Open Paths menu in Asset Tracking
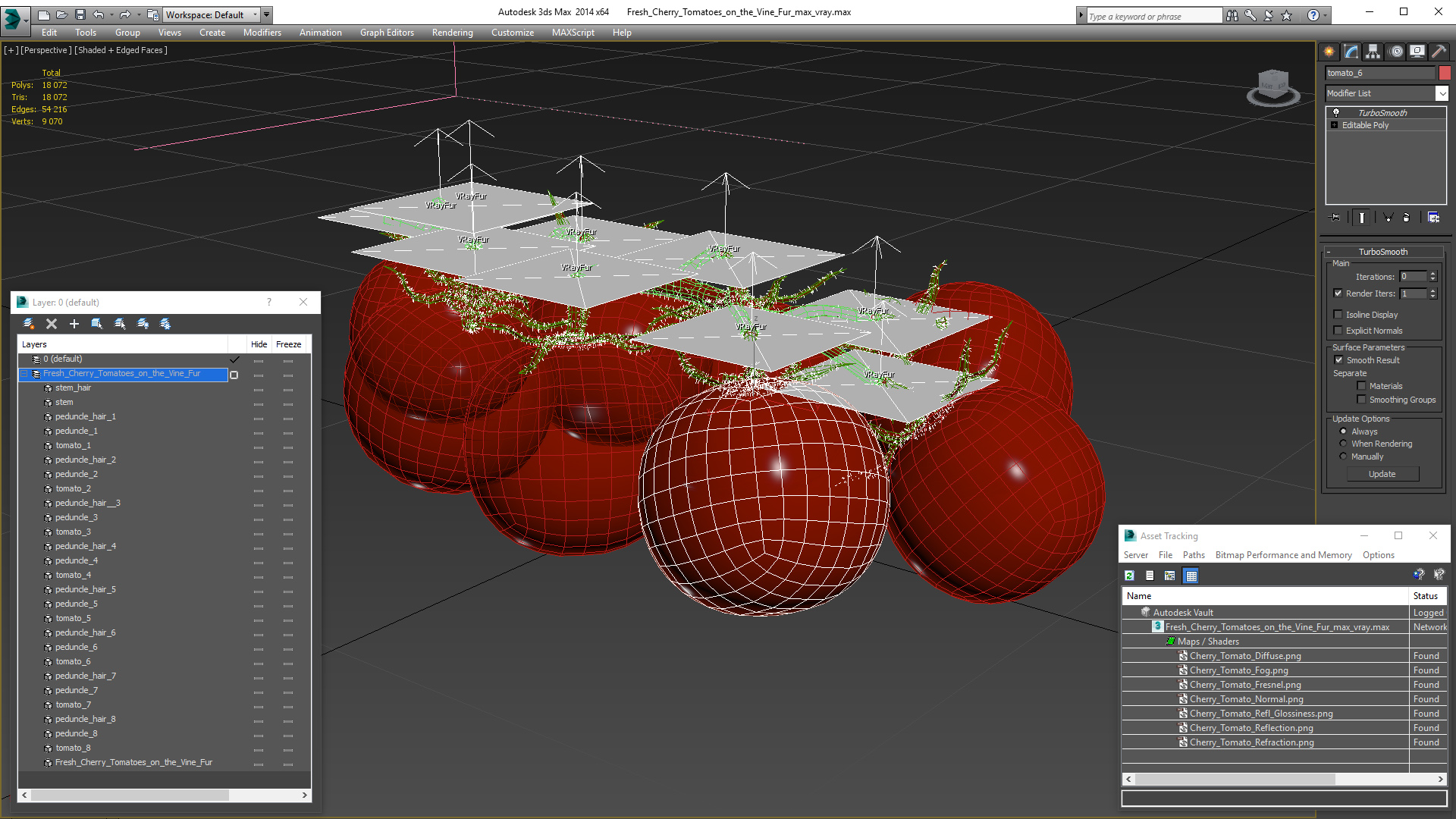Image resolution: width=1456 pixels, height=819 pixels. 1193,555
